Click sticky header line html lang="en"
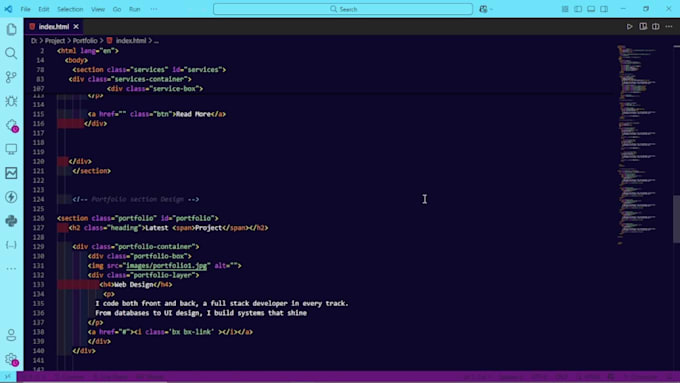Viewport: 680px width, 383px height. [x=88, y=51]
